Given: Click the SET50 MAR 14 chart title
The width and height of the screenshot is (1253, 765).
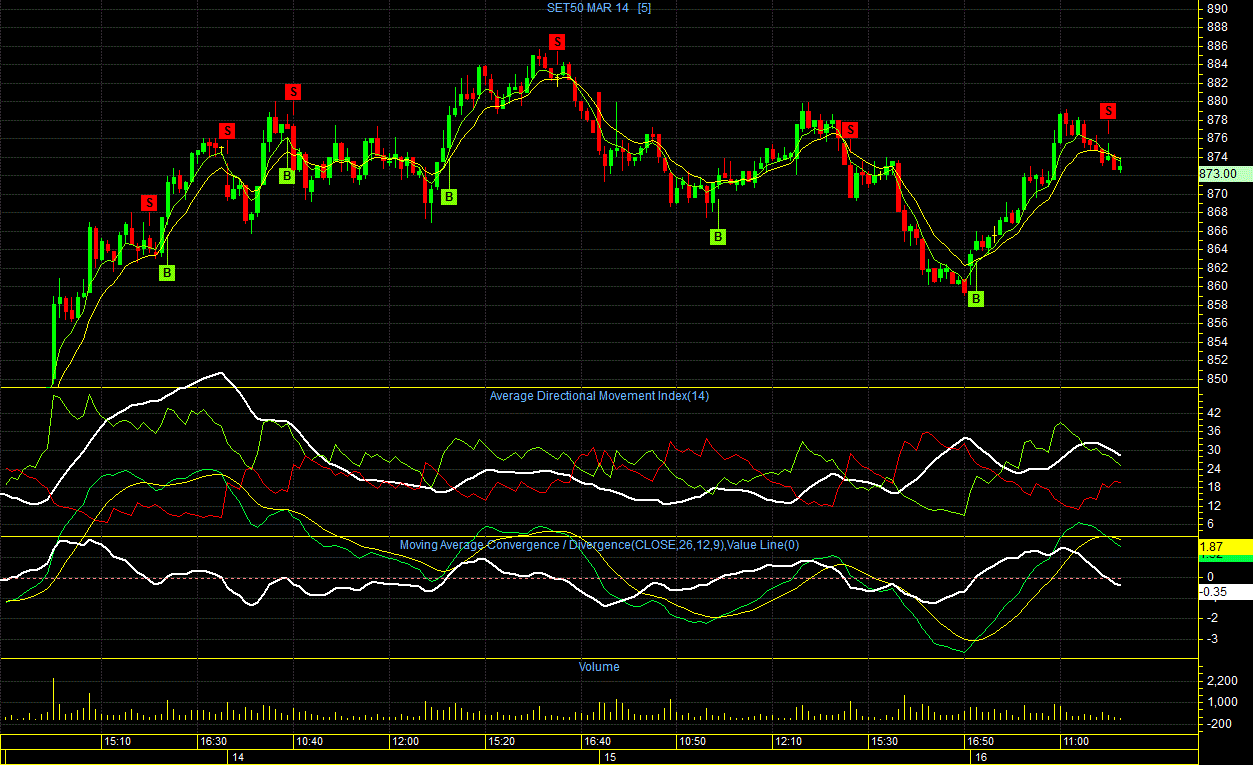Looking at the screenshot, I should (x=598, y=8).
